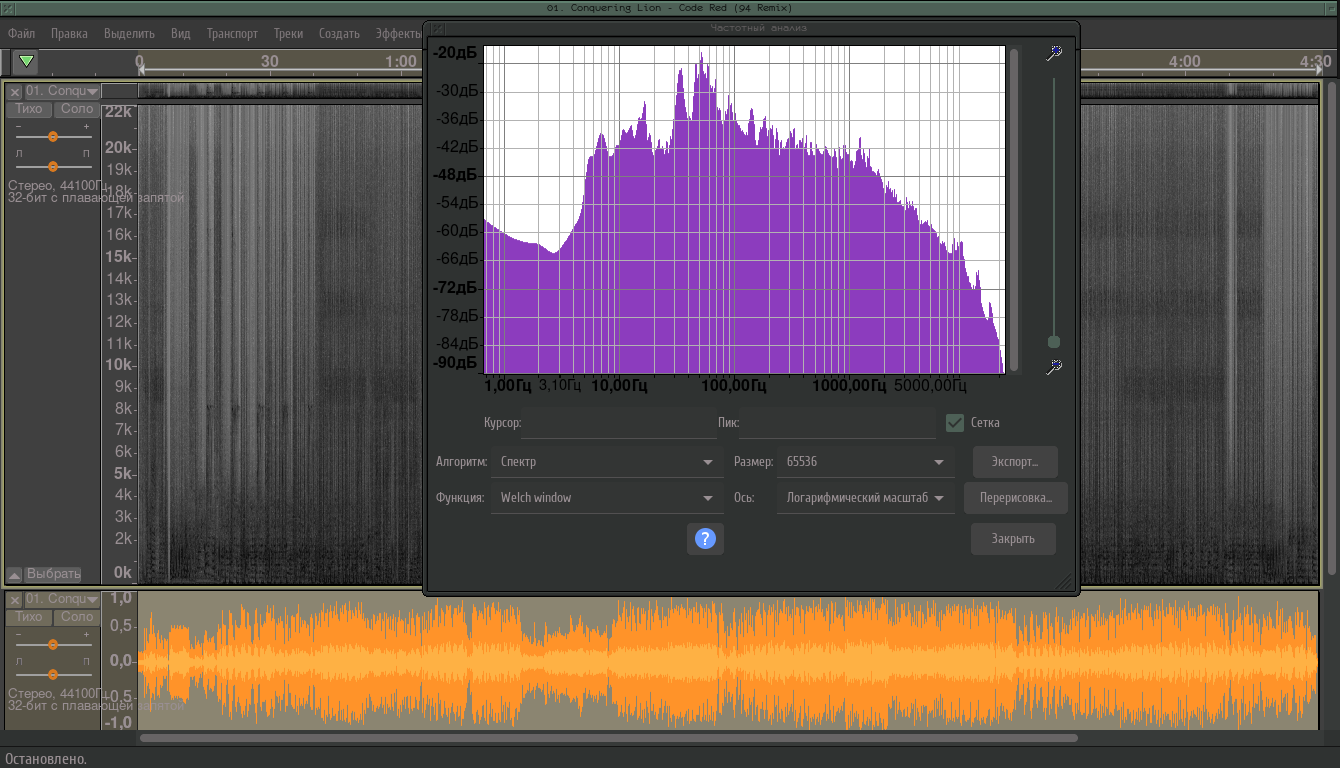Viewport: 1340px width, 768px height.
Task: Open the waveform track name dropdown menu
Action: tap(62, 599)
